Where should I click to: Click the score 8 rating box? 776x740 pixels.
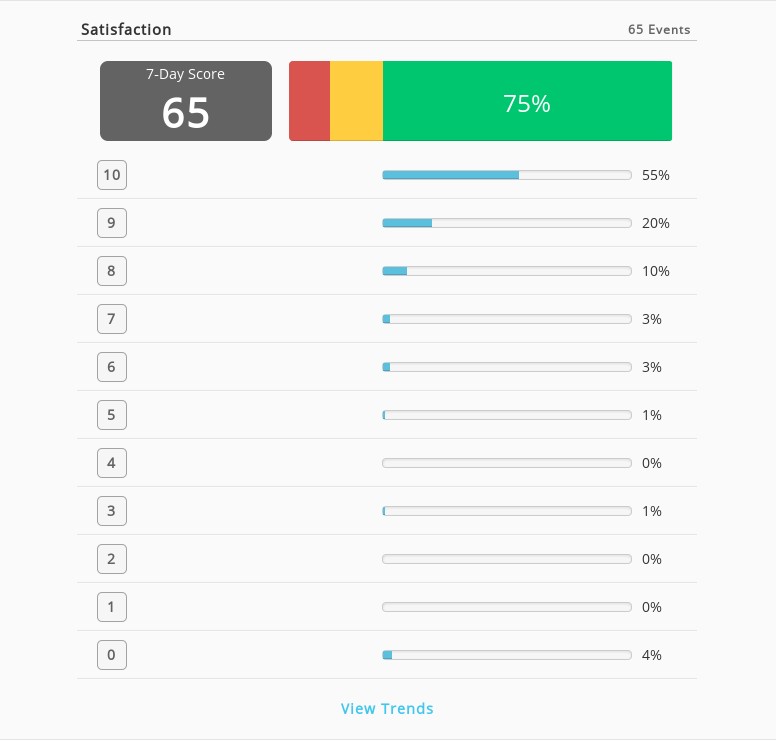112,271
